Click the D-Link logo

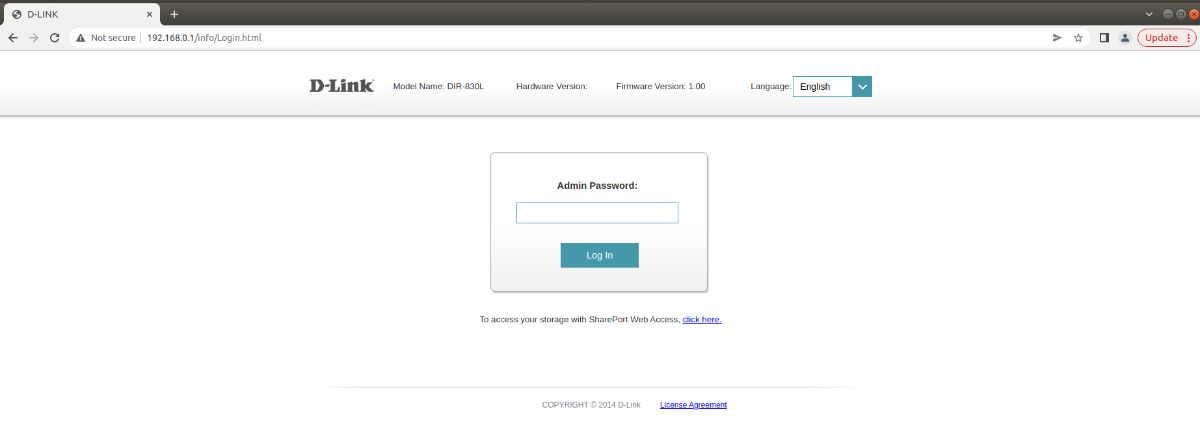click(x=342, y=86)
